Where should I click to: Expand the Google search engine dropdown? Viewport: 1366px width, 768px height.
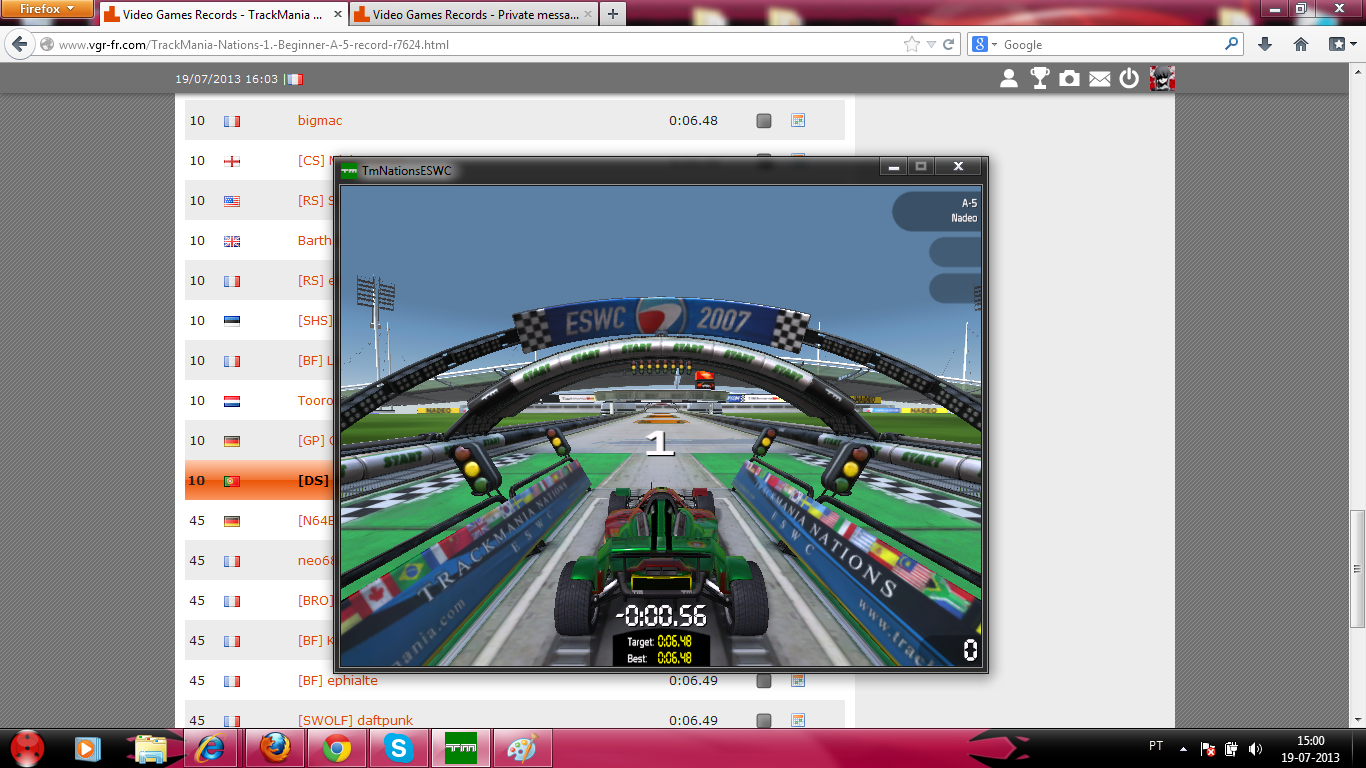(985, 44)
